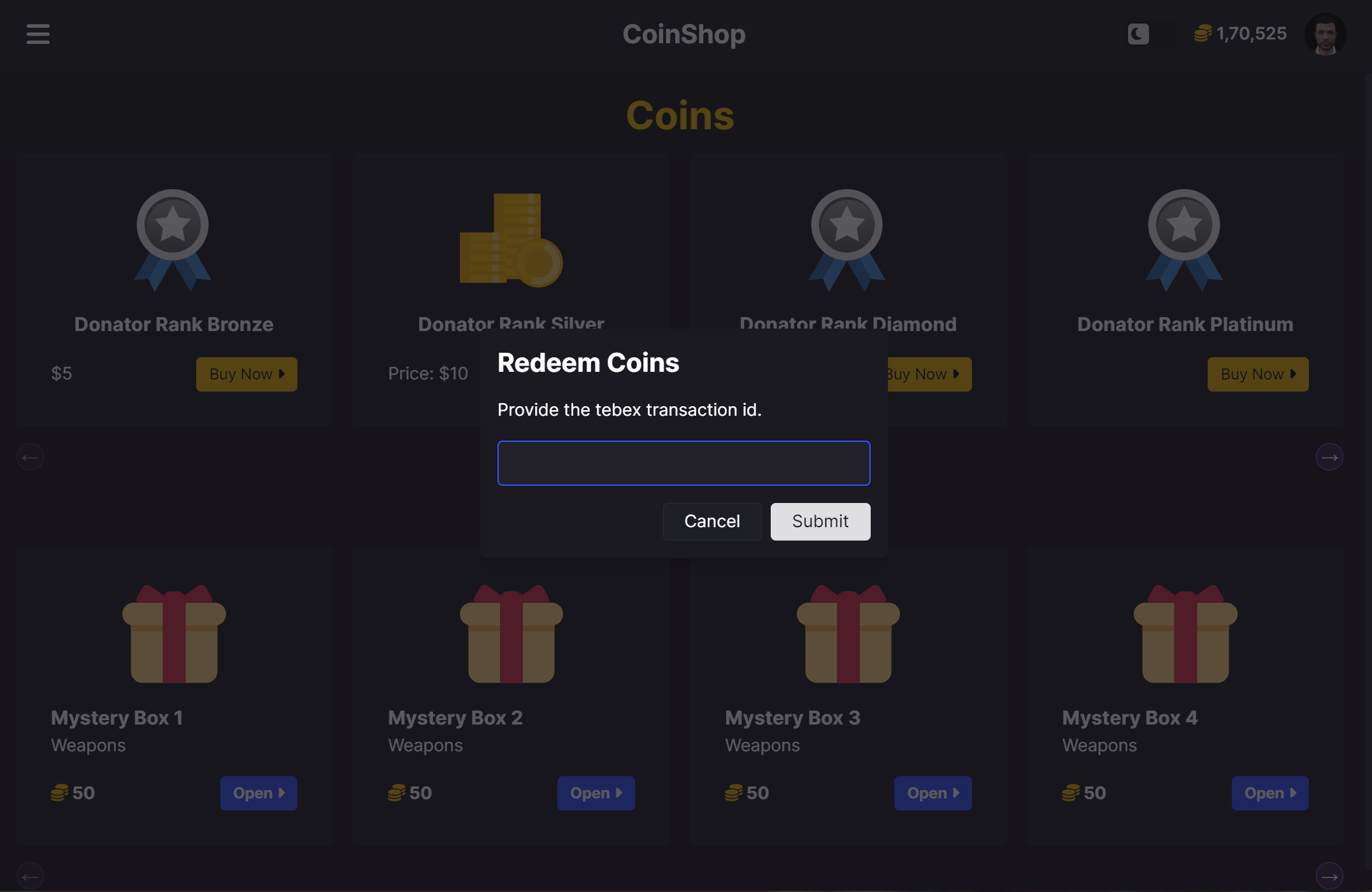Image resolution: width=1372 pixels, height=892 pixels.
Task: Click the CoinShop title
Action: click(x=684, y=34)
